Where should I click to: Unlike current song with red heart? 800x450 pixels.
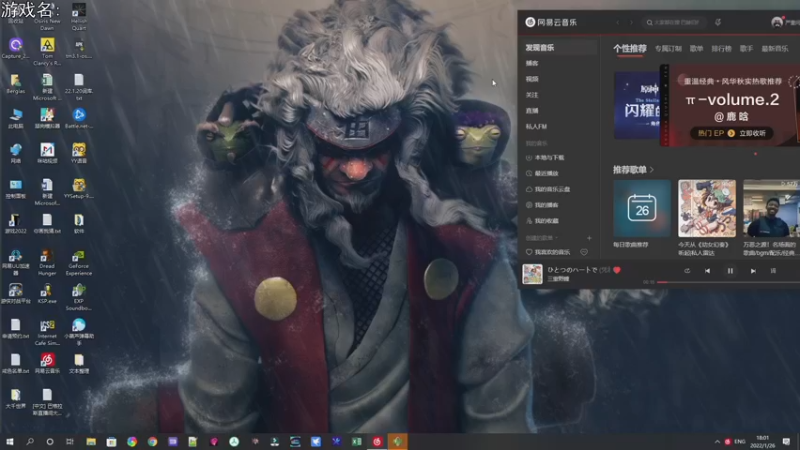[x=617, y=270]
